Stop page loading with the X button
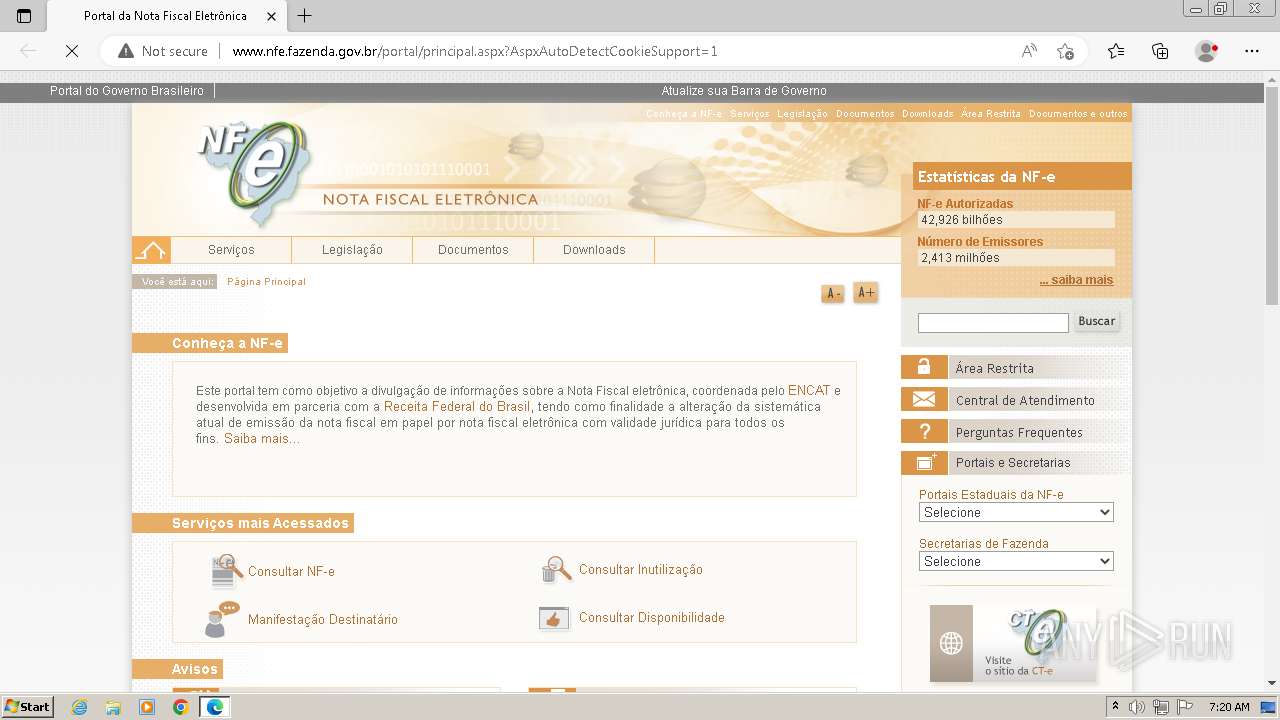 [x=72, y=51]
